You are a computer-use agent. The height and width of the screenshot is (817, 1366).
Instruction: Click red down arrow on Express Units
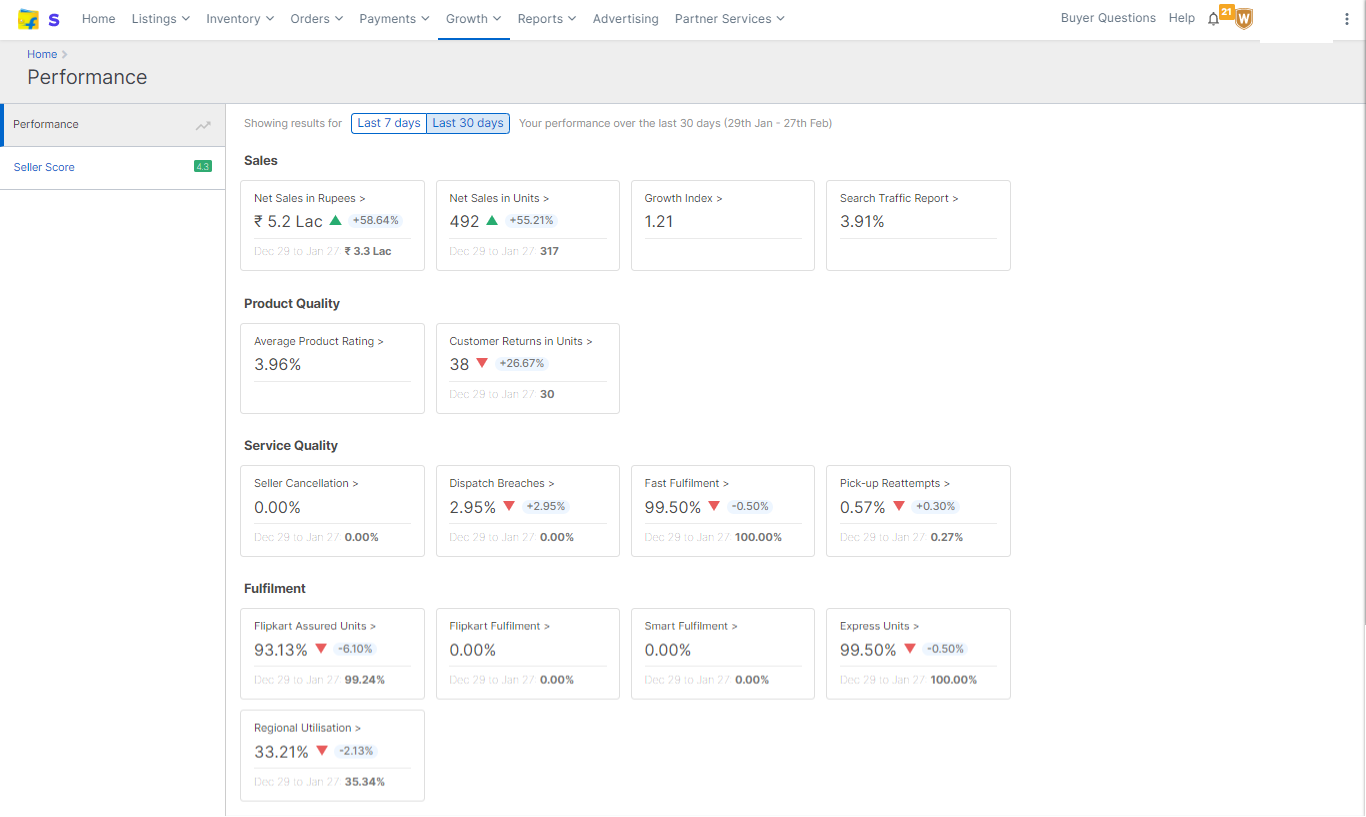coord(910,649)
